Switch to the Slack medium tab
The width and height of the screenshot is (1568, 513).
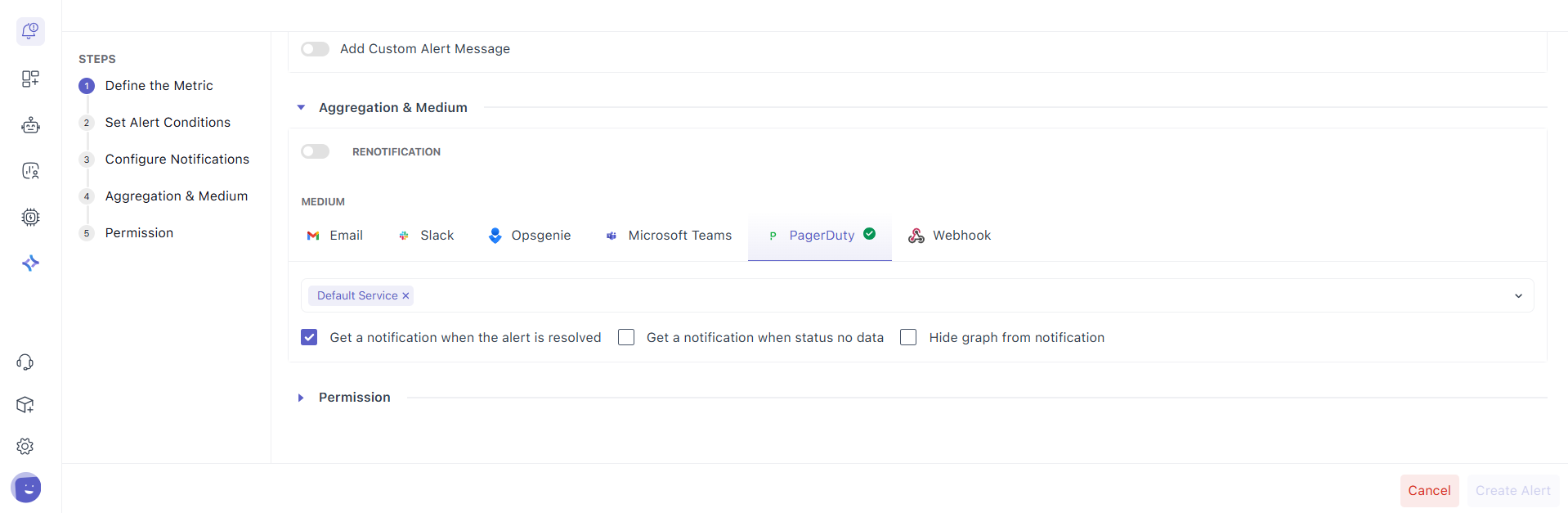426,236
